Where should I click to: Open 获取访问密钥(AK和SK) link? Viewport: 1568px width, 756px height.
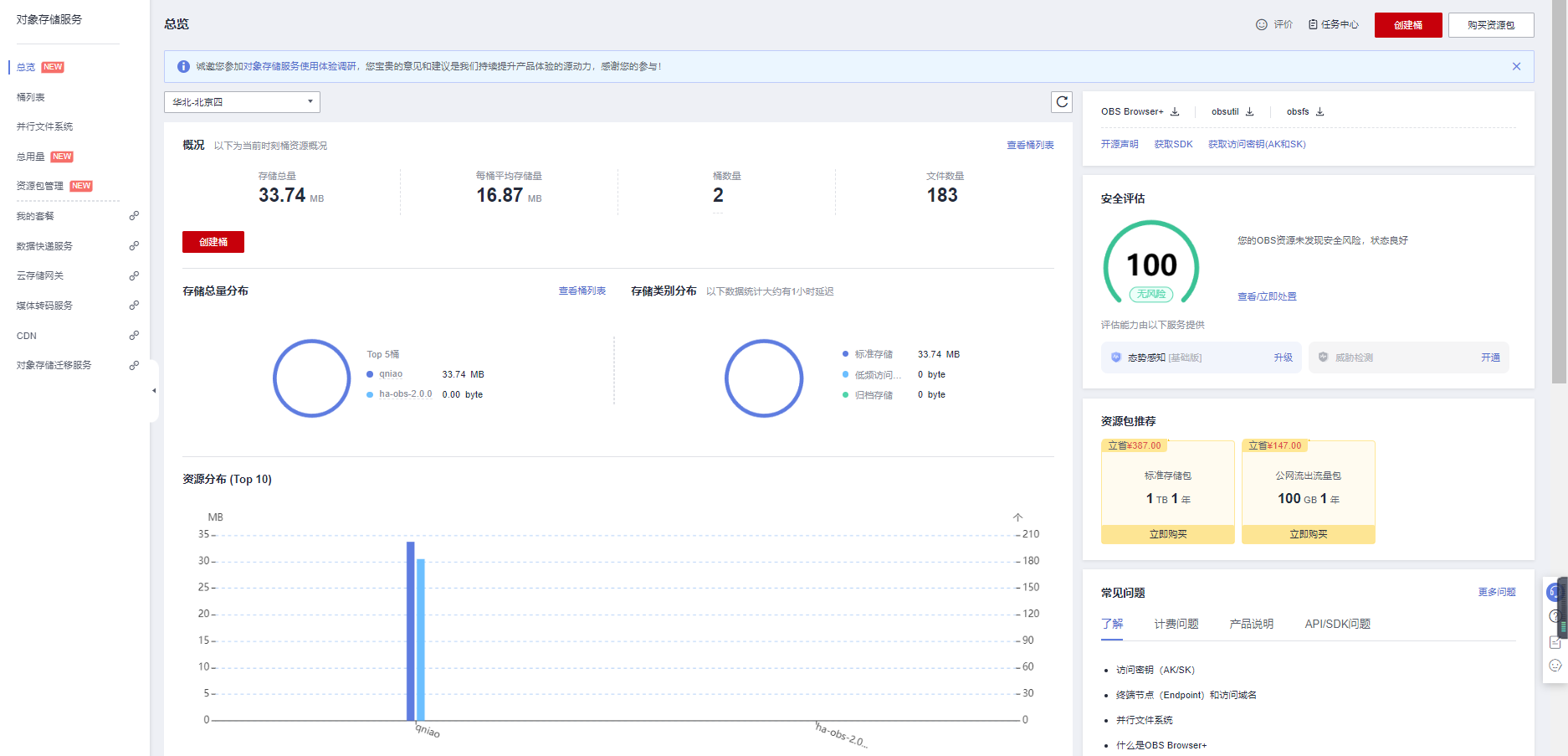coord(1257,144)
